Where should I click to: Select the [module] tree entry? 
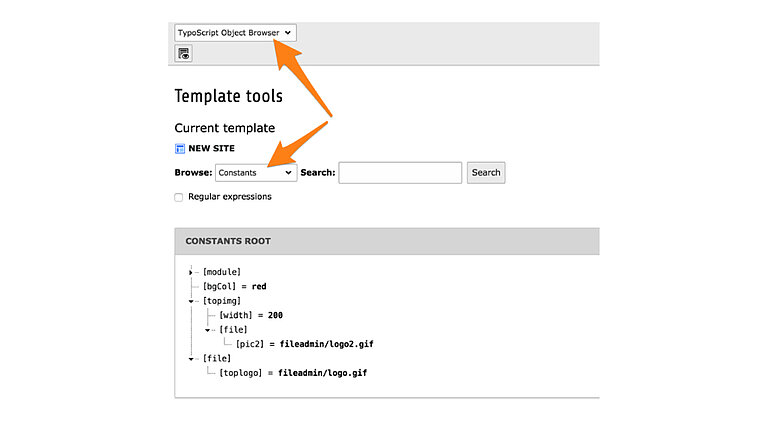tap(222, 272)
